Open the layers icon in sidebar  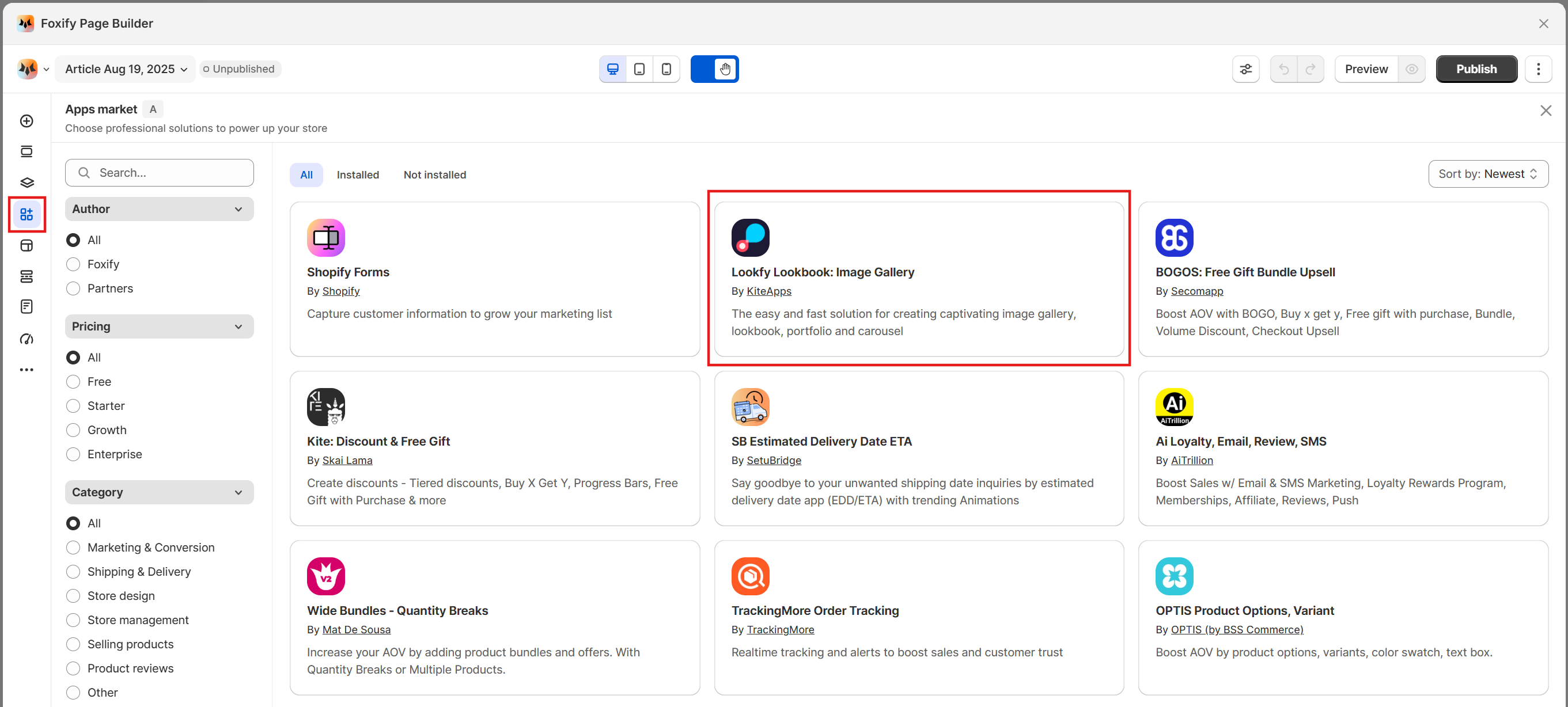click(x=26, y=183)
